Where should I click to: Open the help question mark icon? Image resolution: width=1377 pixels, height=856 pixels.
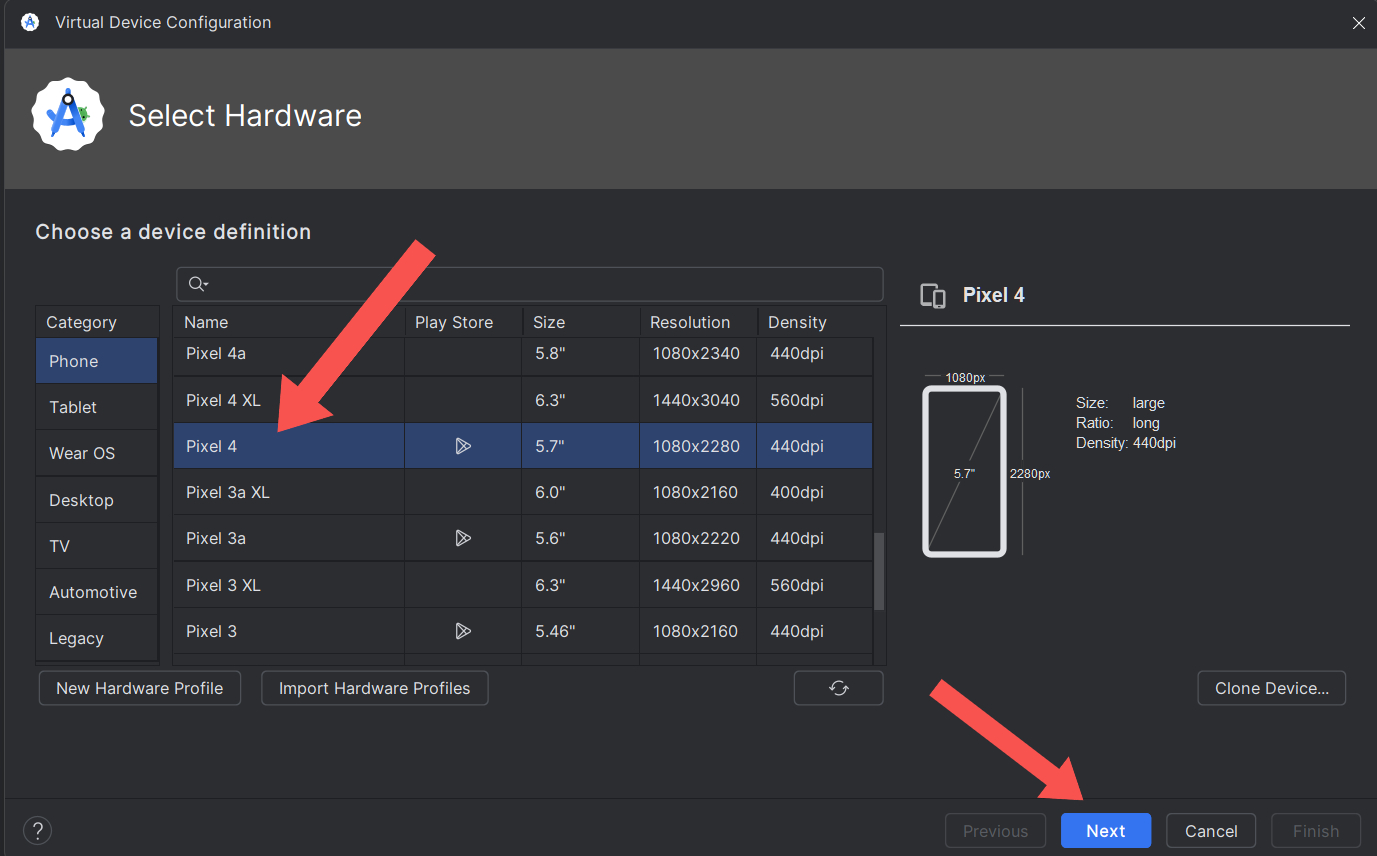click(x=37, y=830)
